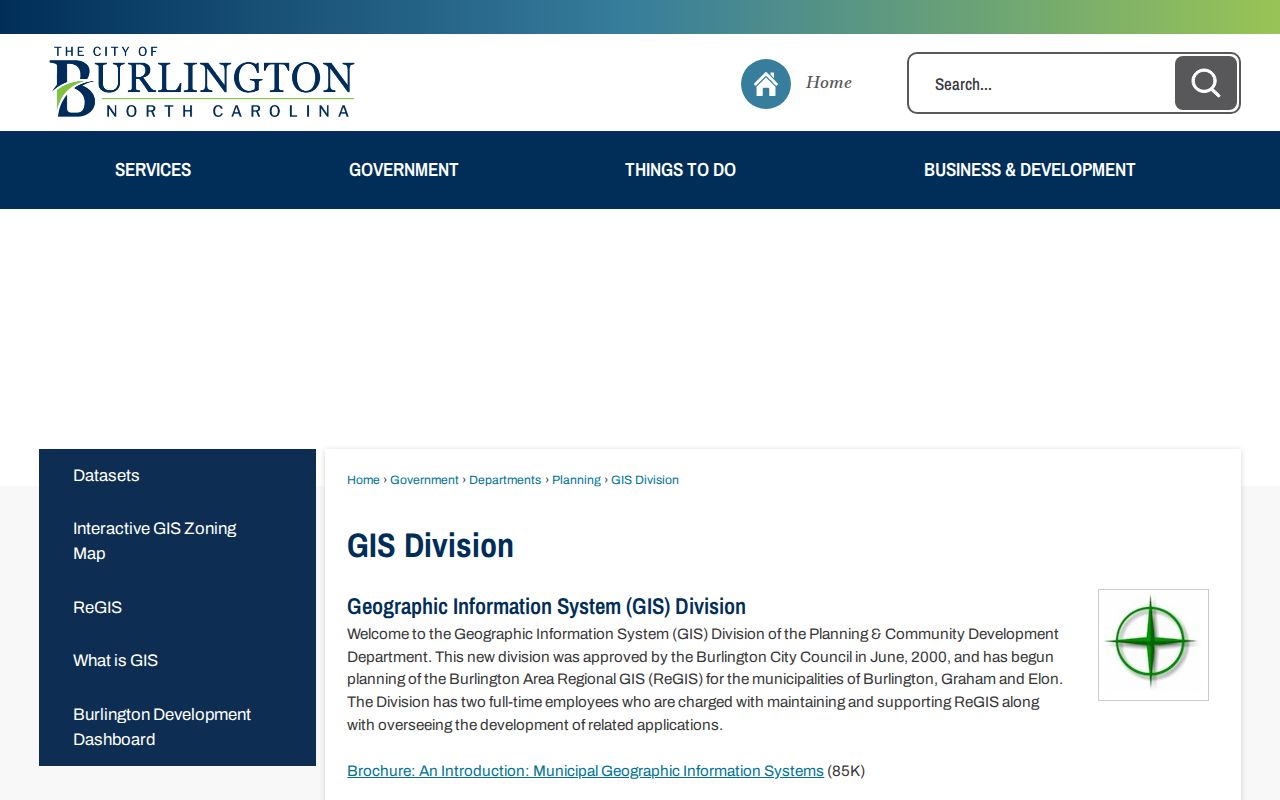Open Burlington Development Dashboard link
The width and height of the screenshot is (1280, 800).
[x=177, y=727]
